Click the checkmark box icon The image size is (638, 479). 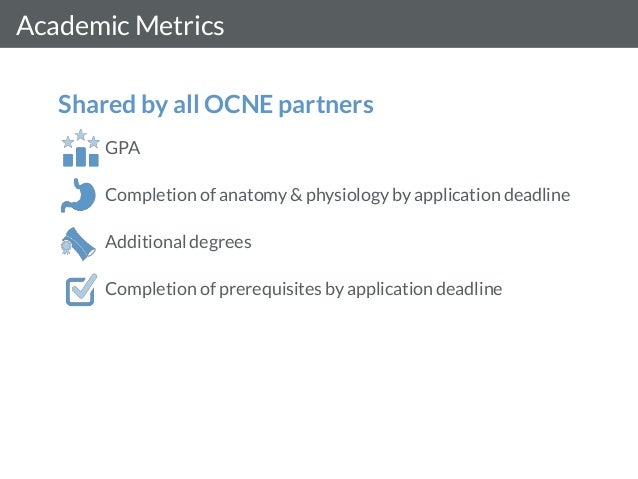81,289
